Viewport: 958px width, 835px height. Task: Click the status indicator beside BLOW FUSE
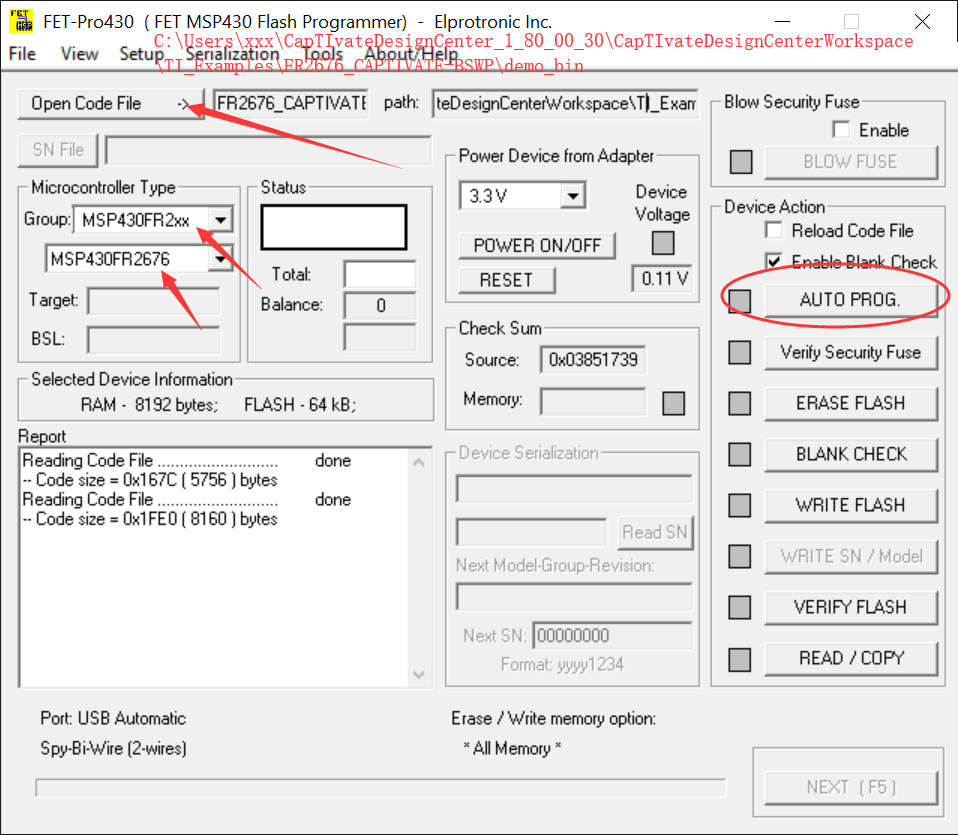tap(741, 162)
